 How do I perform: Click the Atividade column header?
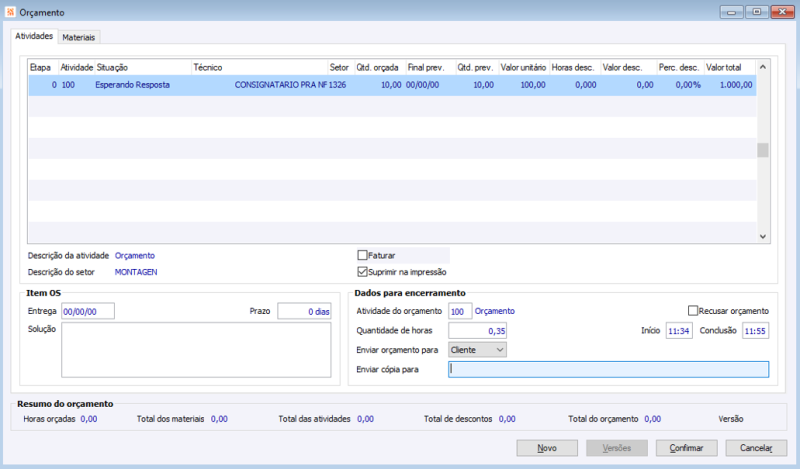click(x=77, y=67)
